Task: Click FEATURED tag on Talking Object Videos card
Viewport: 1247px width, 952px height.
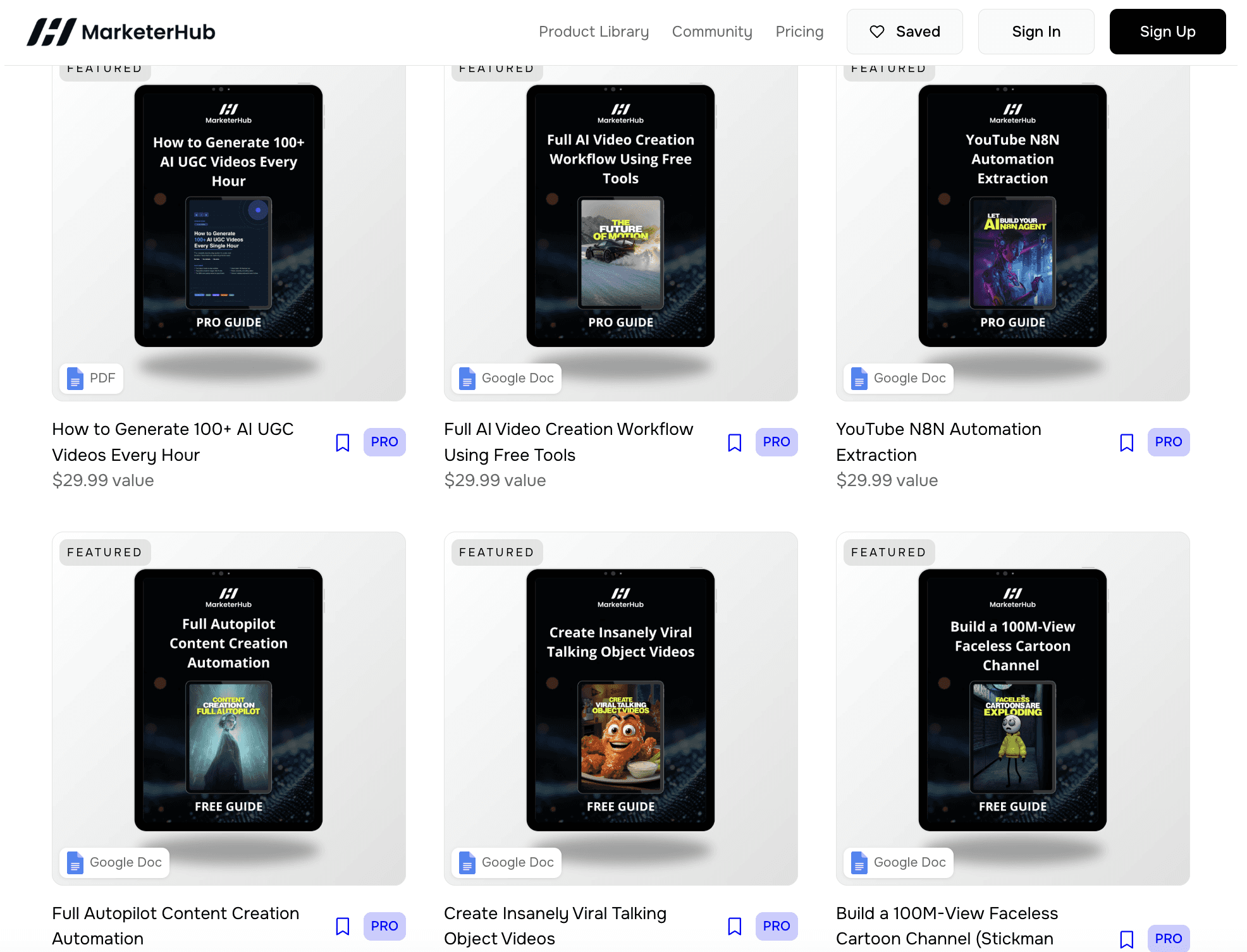Action: click(497, 552)
